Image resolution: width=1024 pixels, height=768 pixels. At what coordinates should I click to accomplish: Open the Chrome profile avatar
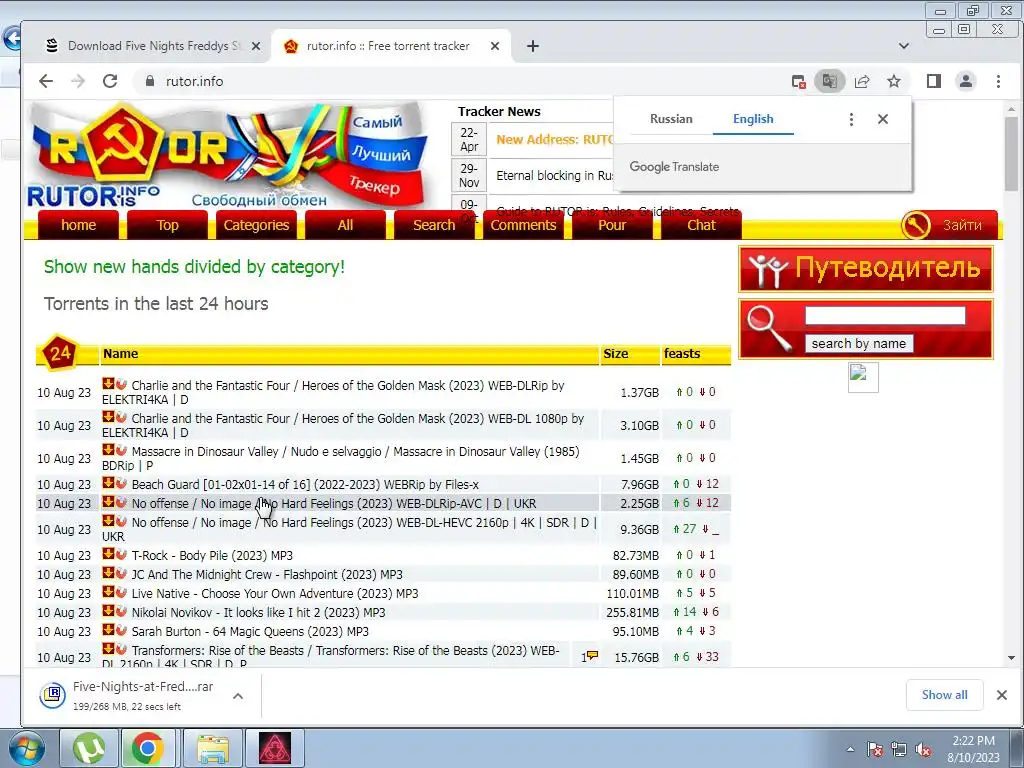pyautogui.click(x=965, y=81)
